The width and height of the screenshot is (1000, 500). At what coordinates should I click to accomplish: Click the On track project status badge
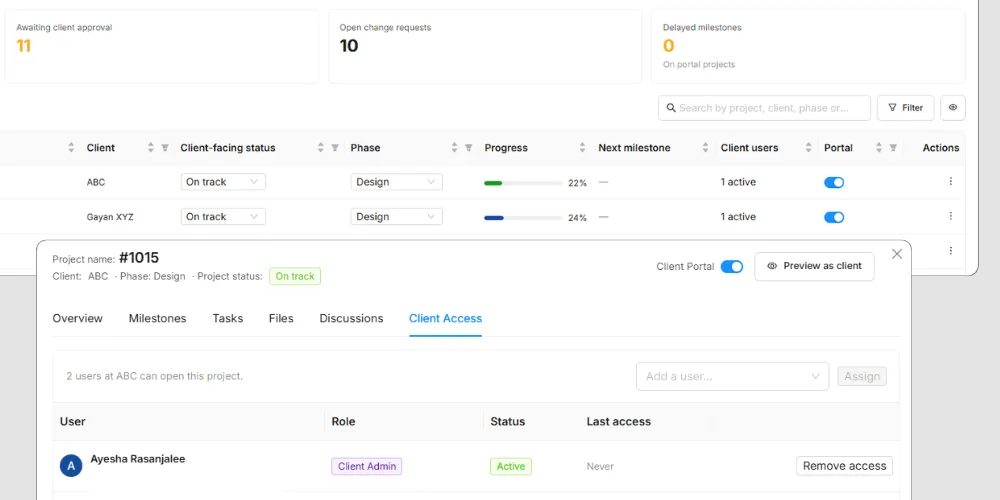[x=295, y=276]
